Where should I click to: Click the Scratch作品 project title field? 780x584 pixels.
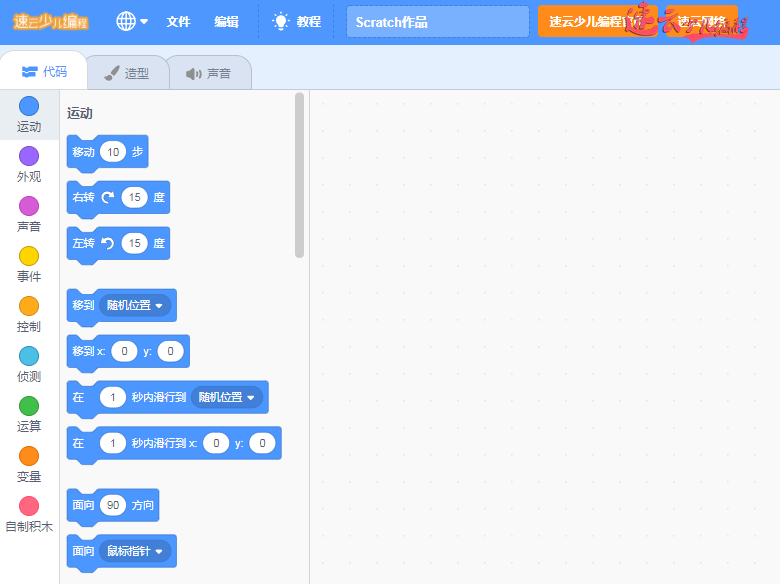click(437, 22)
